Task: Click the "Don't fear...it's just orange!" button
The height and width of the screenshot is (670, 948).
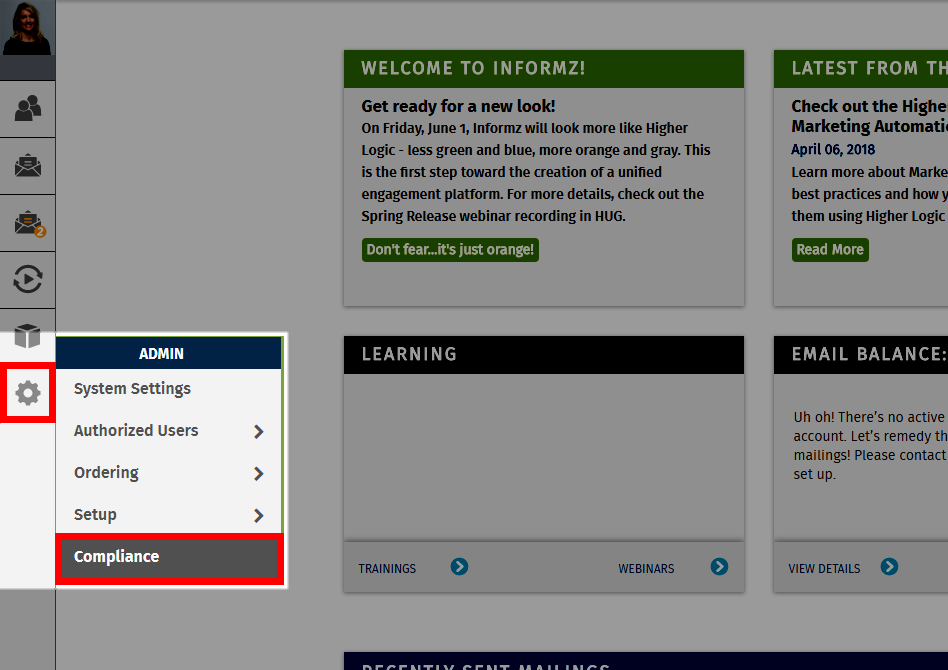Action: point(450,250)
